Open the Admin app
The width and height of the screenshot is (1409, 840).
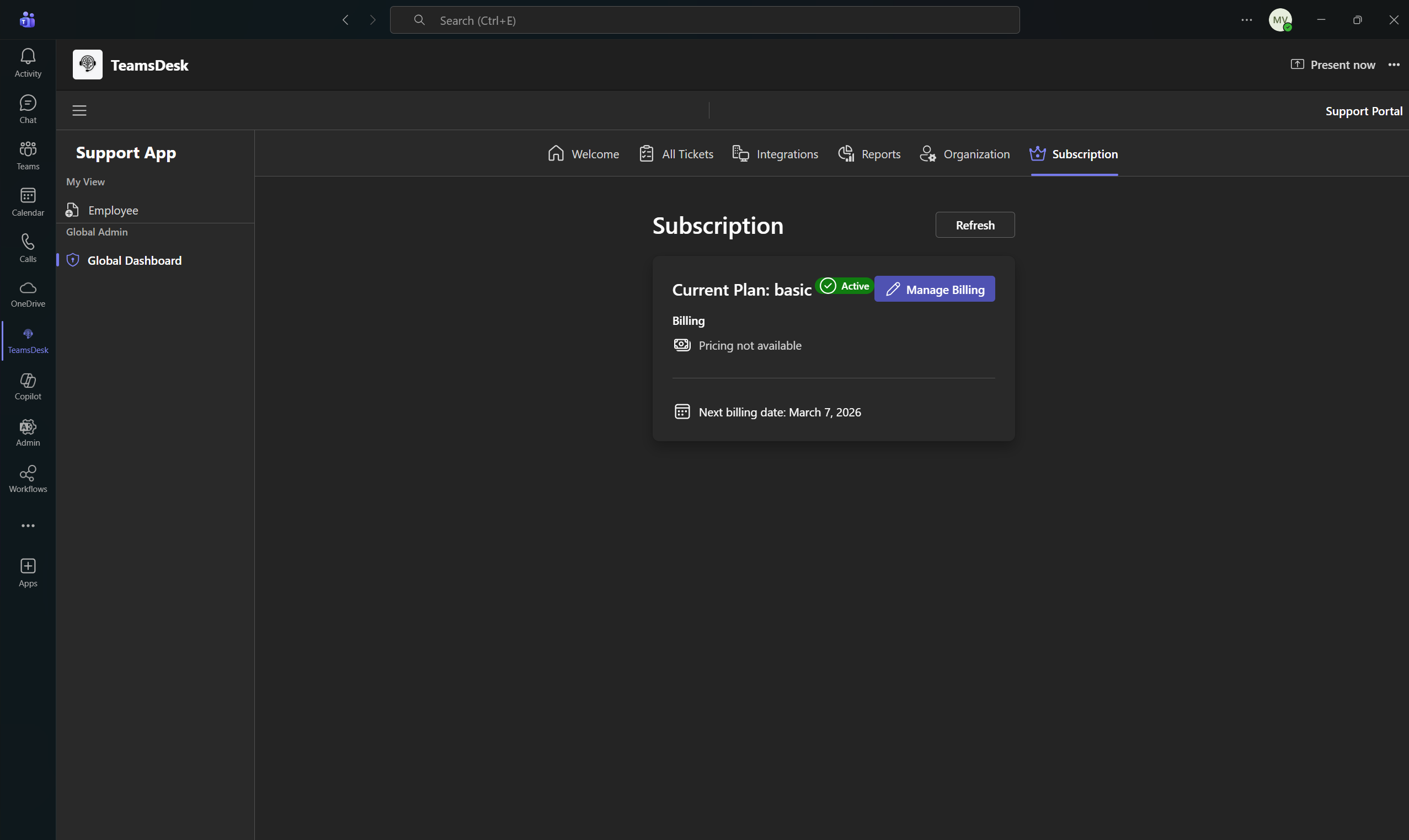click(28, 432)
